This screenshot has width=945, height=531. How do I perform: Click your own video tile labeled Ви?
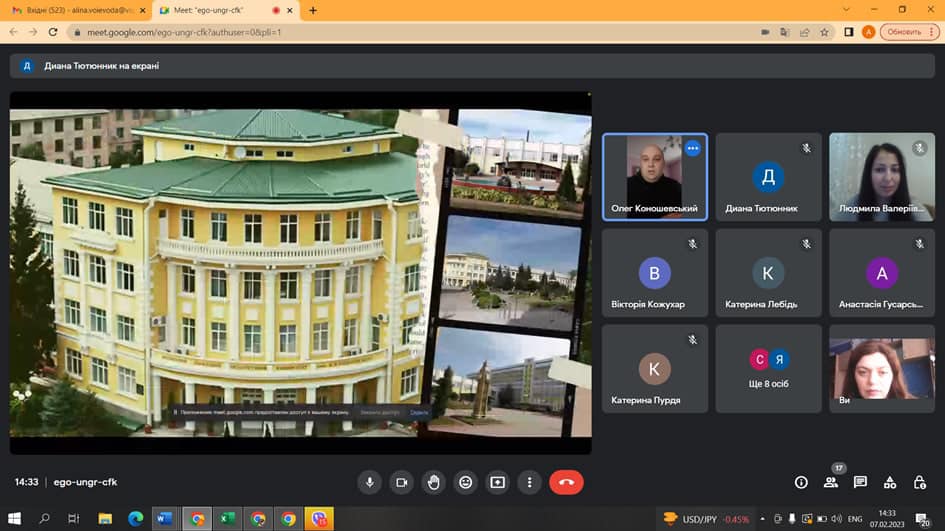pos(882,368)
